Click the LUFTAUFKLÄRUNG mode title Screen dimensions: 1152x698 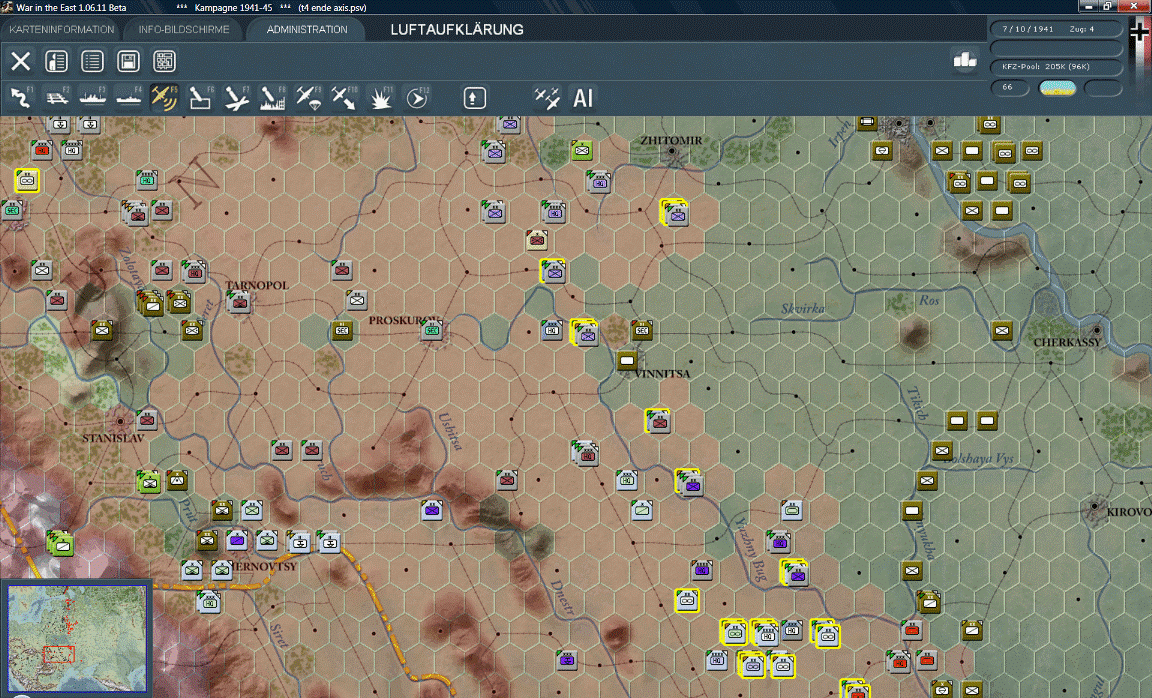457,29
